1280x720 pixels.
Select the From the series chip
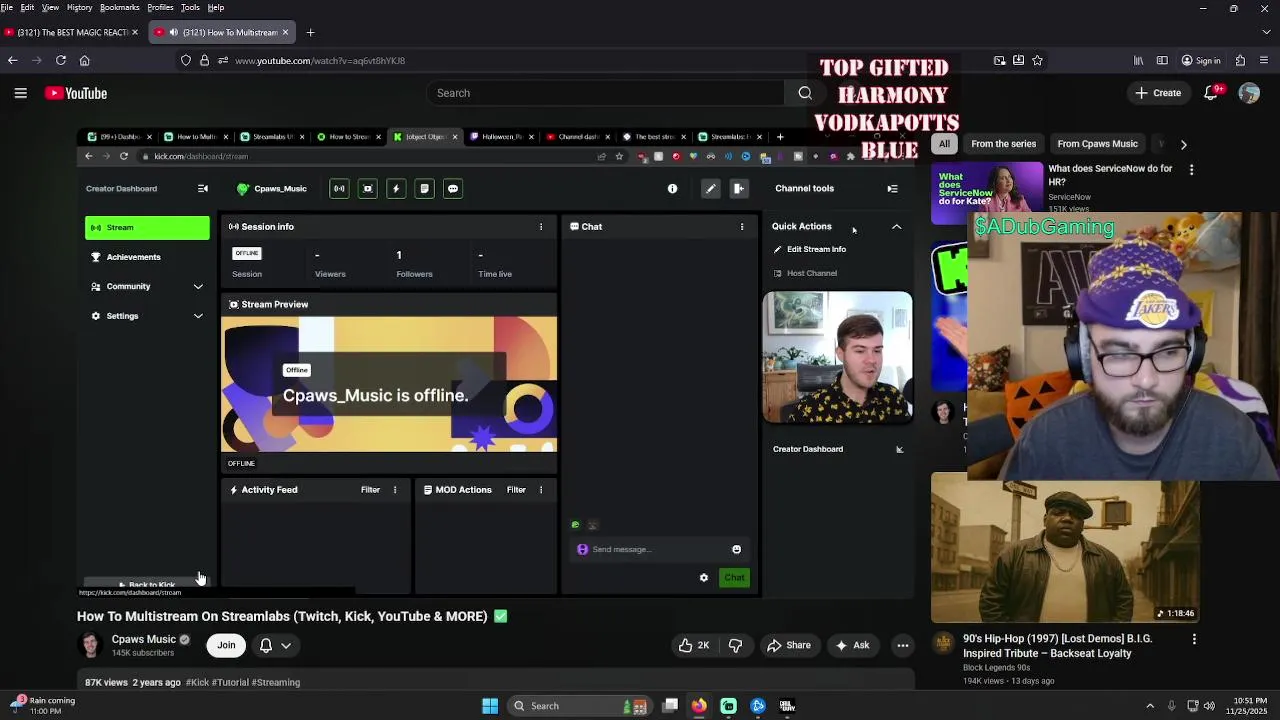coord(1003,144)
